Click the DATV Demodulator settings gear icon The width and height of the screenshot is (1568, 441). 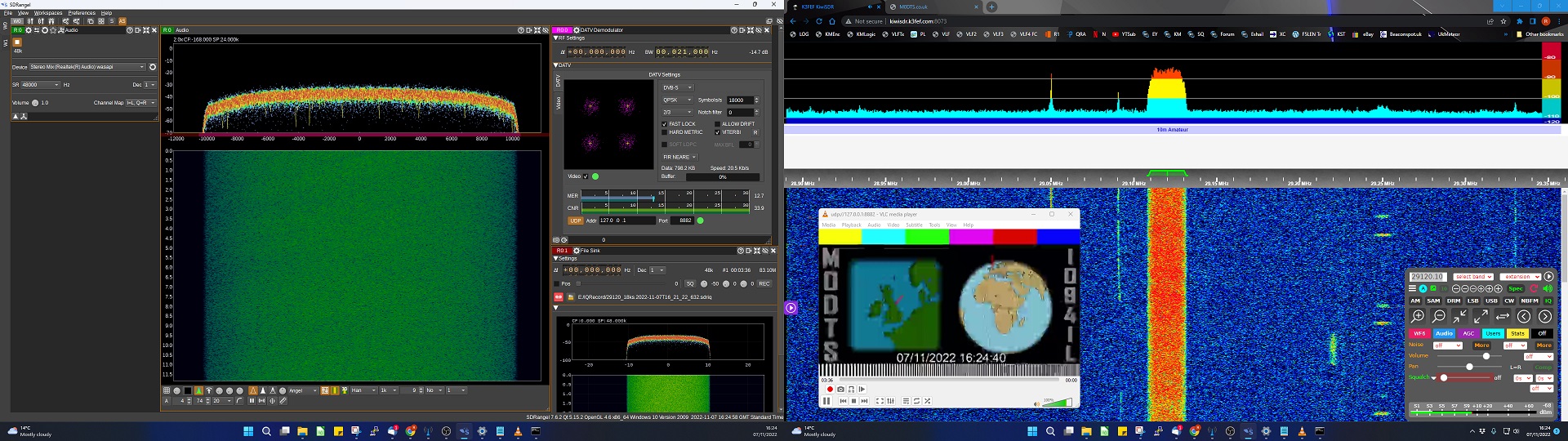point(577,30)
